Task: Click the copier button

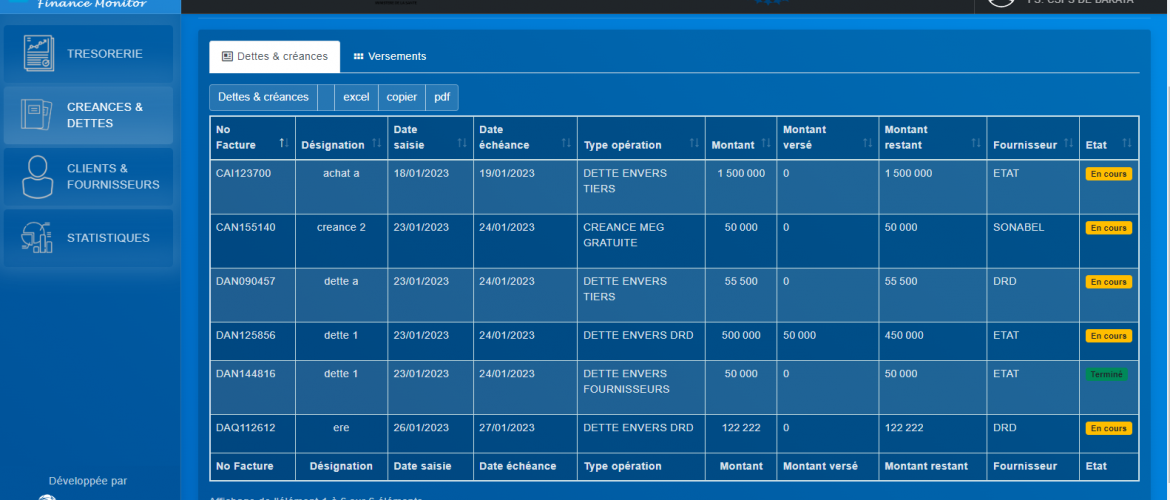Action: (401, 97)
